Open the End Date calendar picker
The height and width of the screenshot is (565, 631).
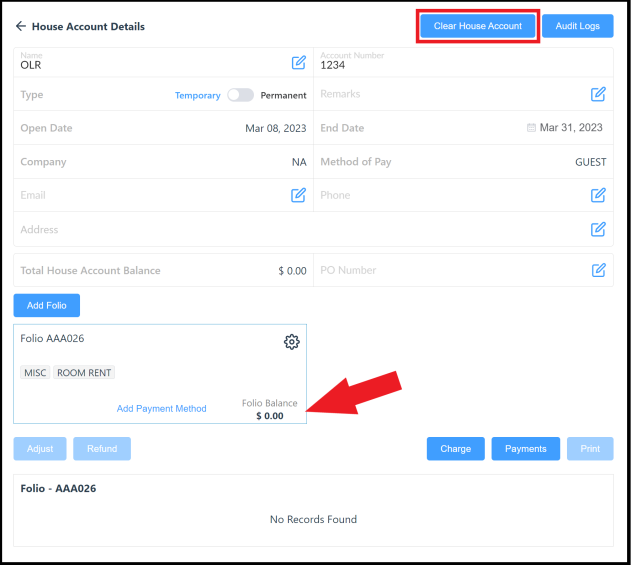[x=531, y=128]
